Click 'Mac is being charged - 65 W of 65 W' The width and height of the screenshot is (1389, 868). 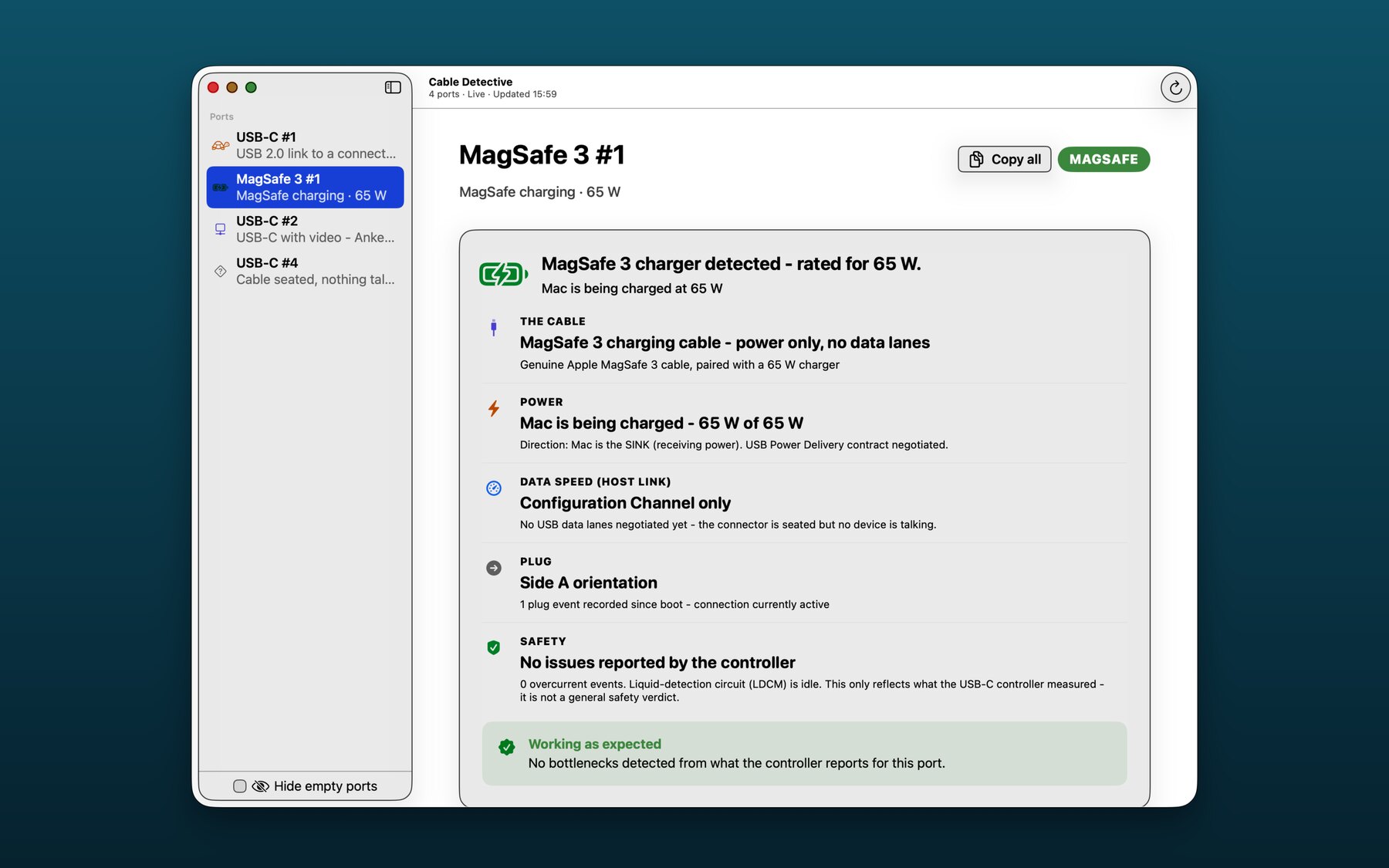click(x=661, y=424)
